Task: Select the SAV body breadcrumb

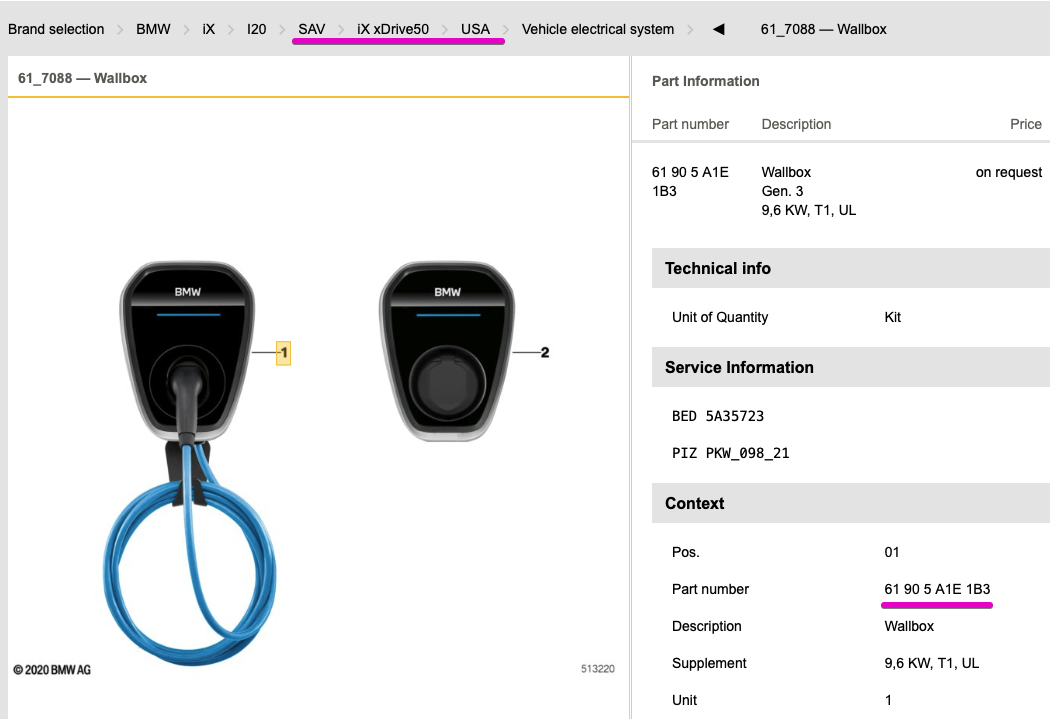Action: coord(311,29)
